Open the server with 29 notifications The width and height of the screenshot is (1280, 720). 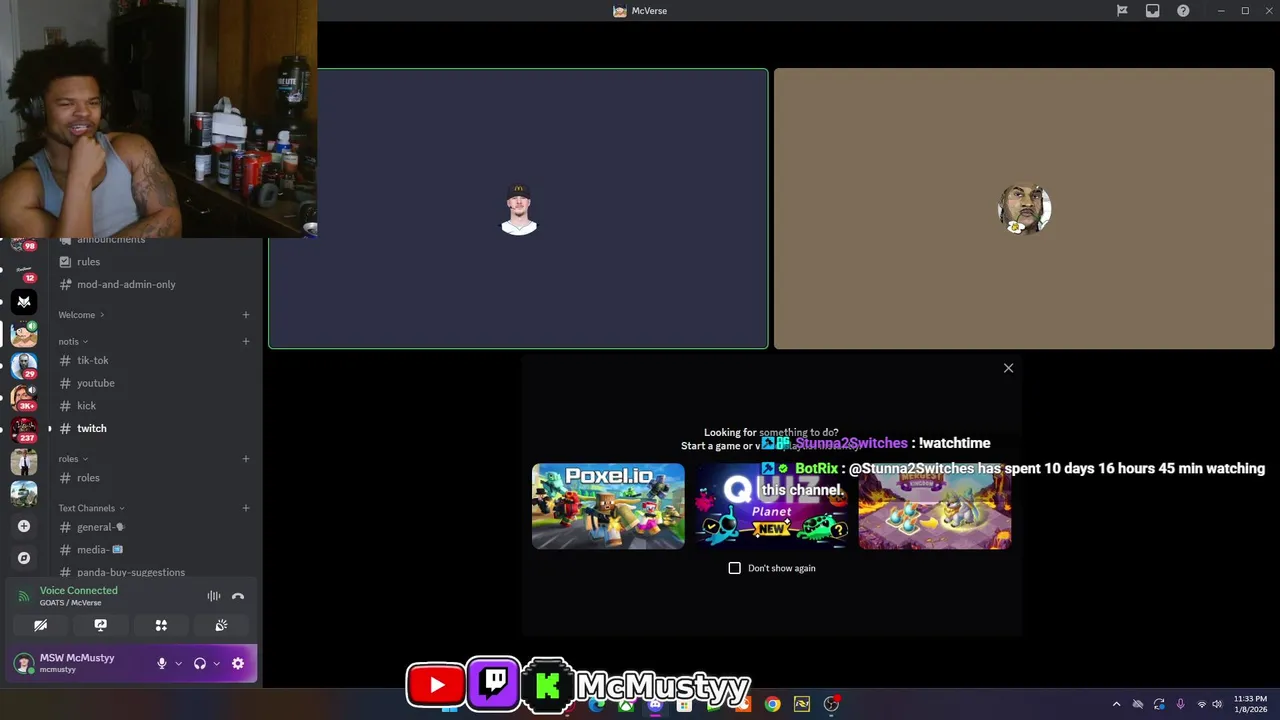(24, 365)
